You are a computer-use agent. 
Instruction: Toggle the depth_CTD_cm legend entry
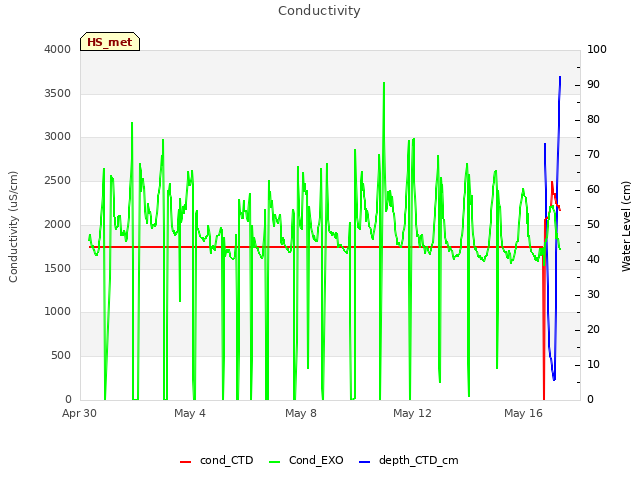coord(409,460)
